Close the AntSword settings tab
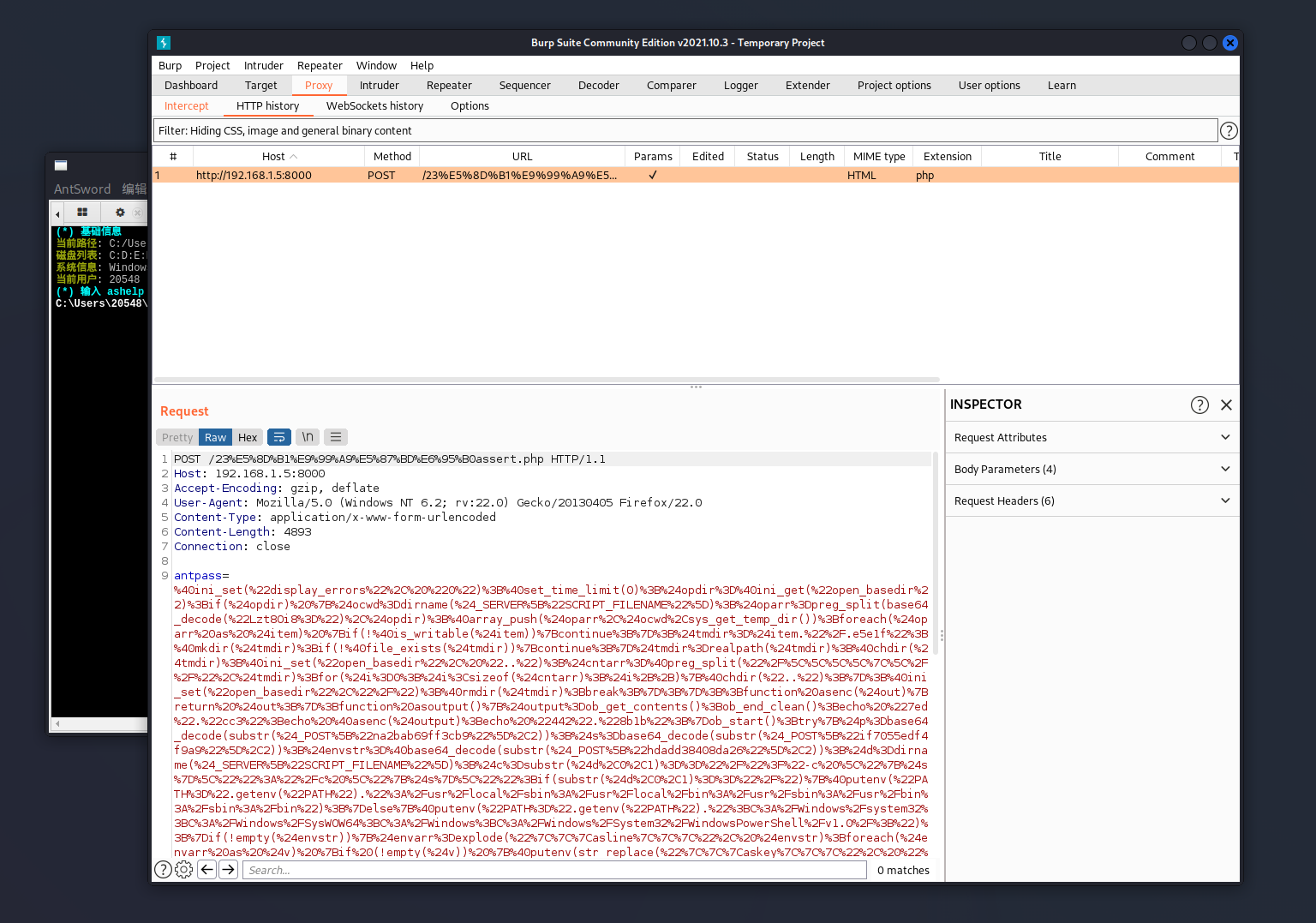 (137, 213)
